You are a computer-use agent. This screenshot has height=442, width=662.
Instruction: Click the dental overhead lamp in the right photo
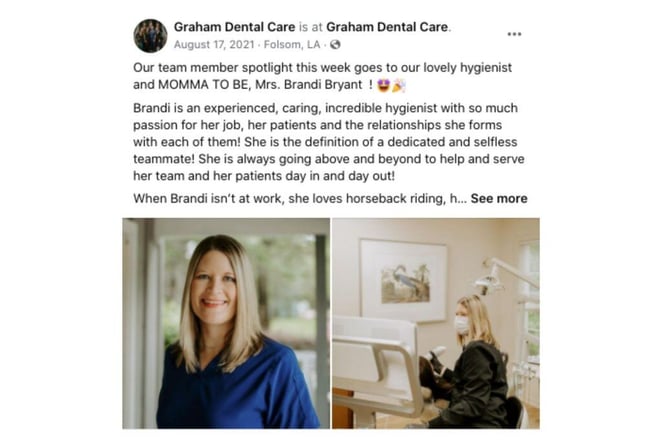point(502,277)
